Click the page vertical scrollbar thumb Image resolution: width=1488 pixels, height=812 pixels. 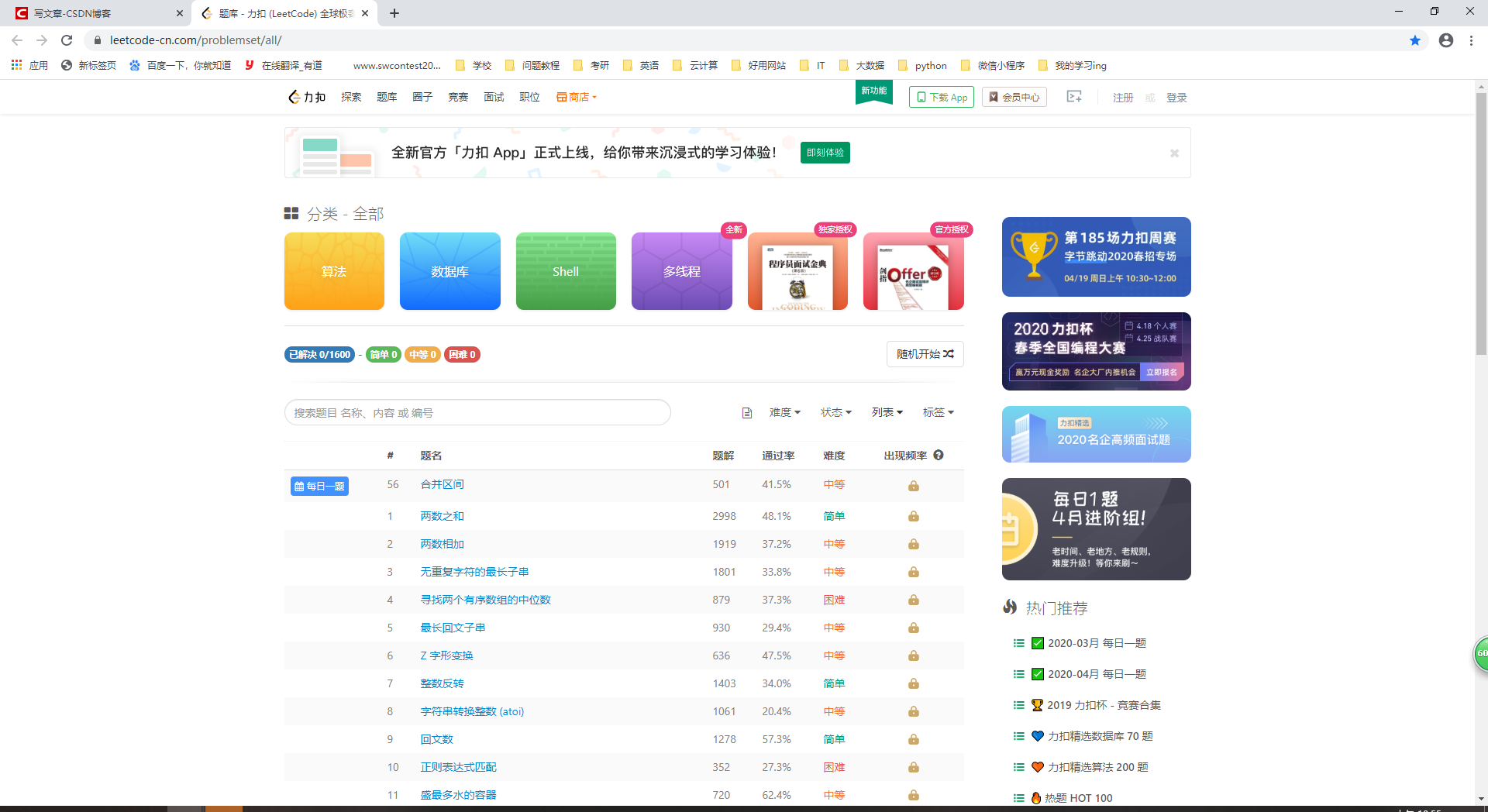(x=1481, y=223)
